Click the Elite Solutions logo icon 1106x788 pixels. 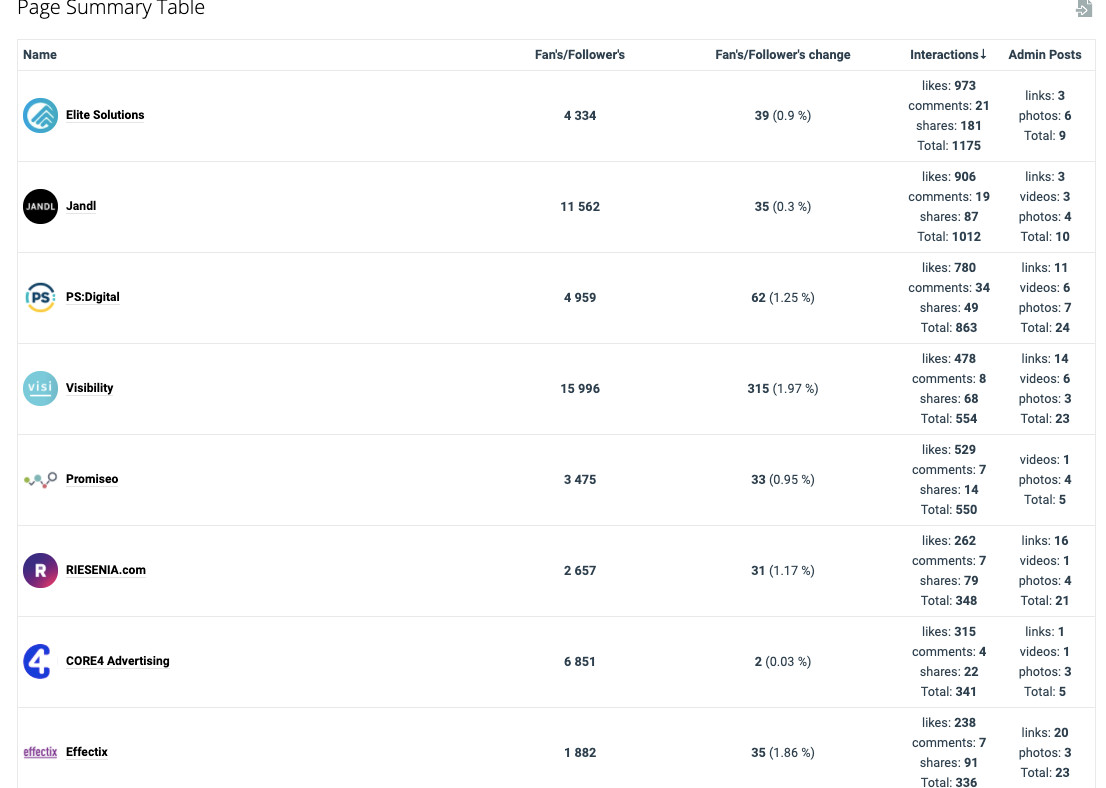40,116
